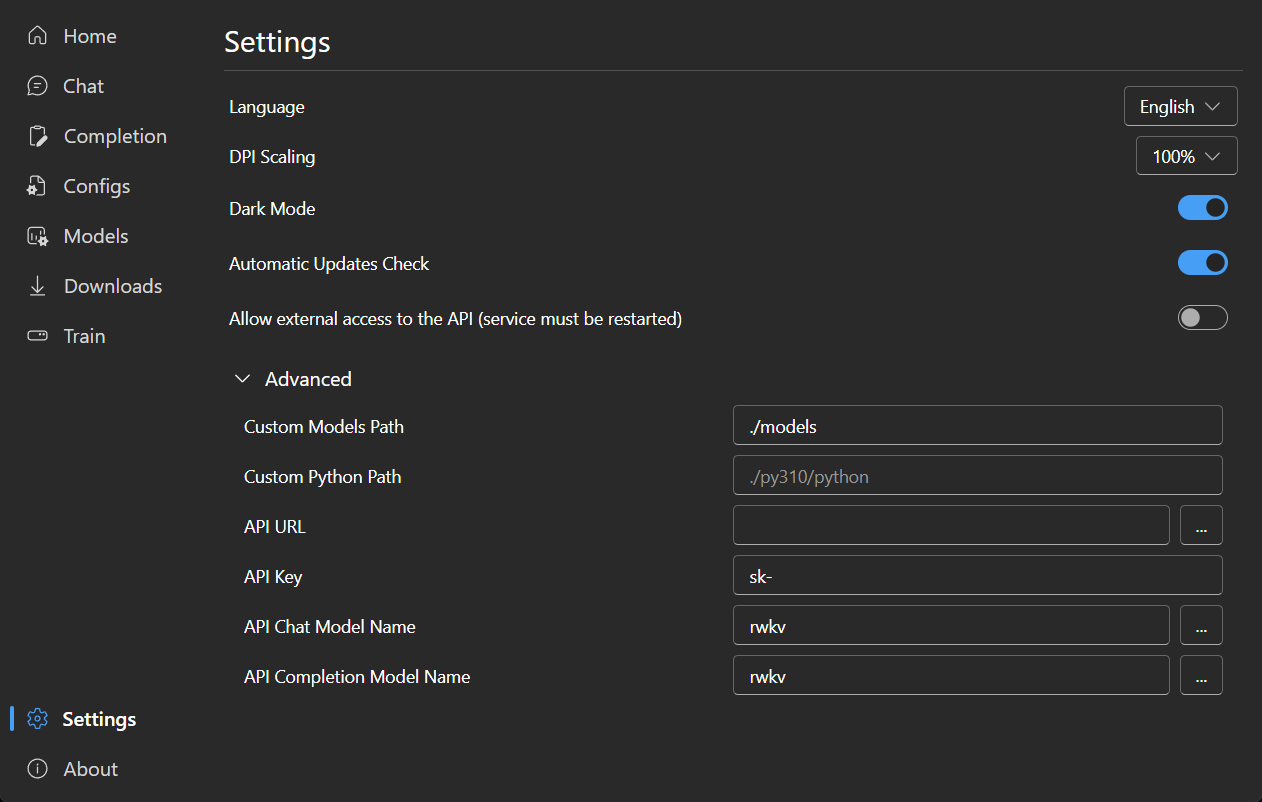Click the Home house icon in sidebar

click(38, 36)
